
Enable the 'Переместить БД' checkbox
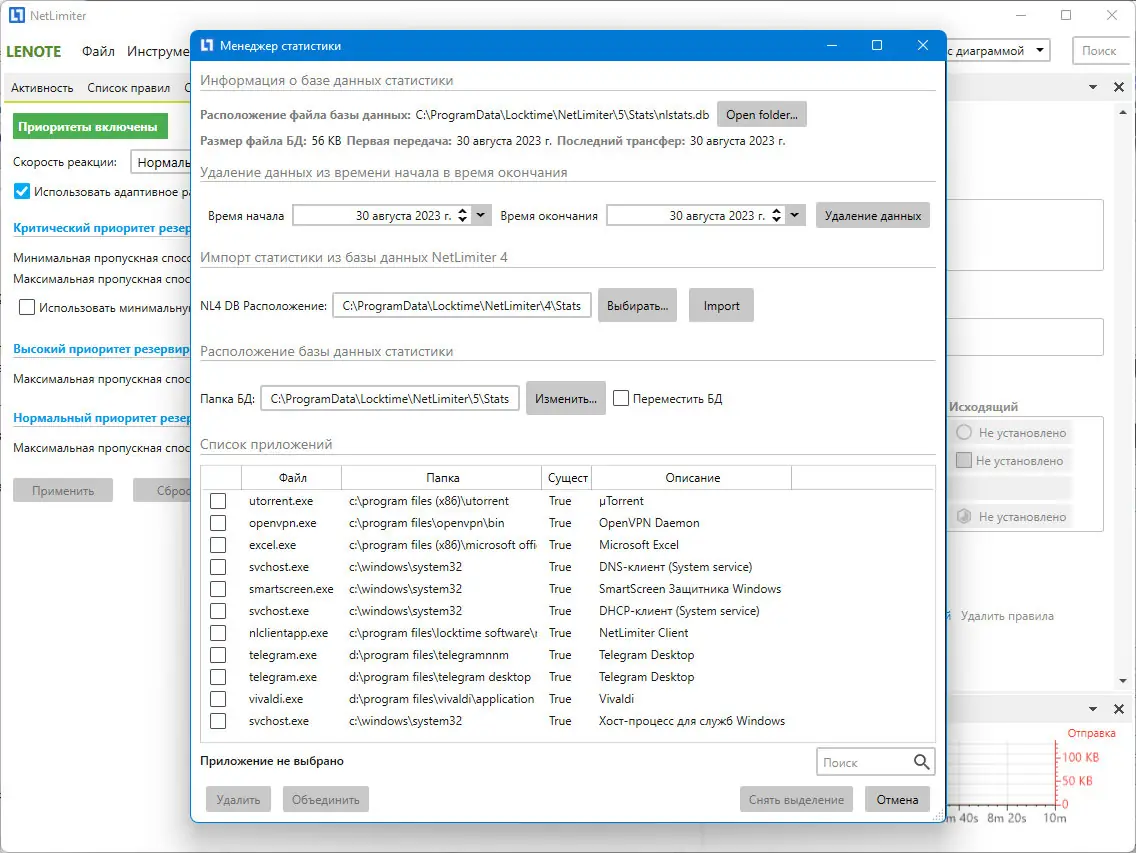[x=621, y=399]
